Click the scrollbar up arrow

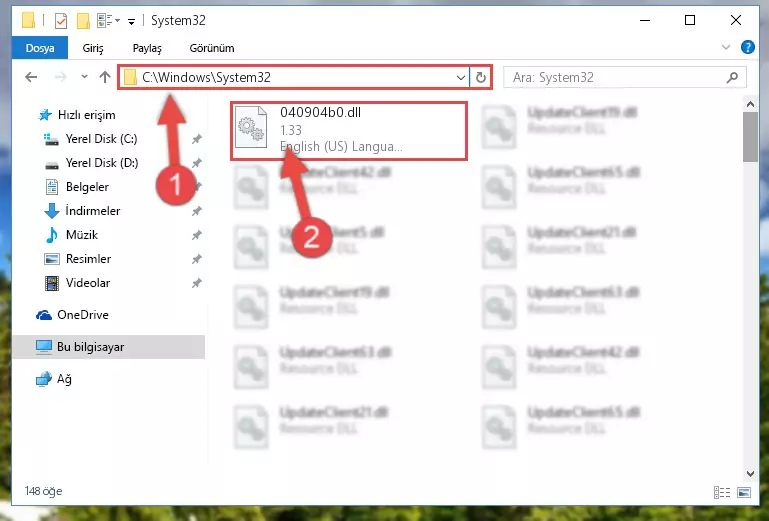pos(750,104)
